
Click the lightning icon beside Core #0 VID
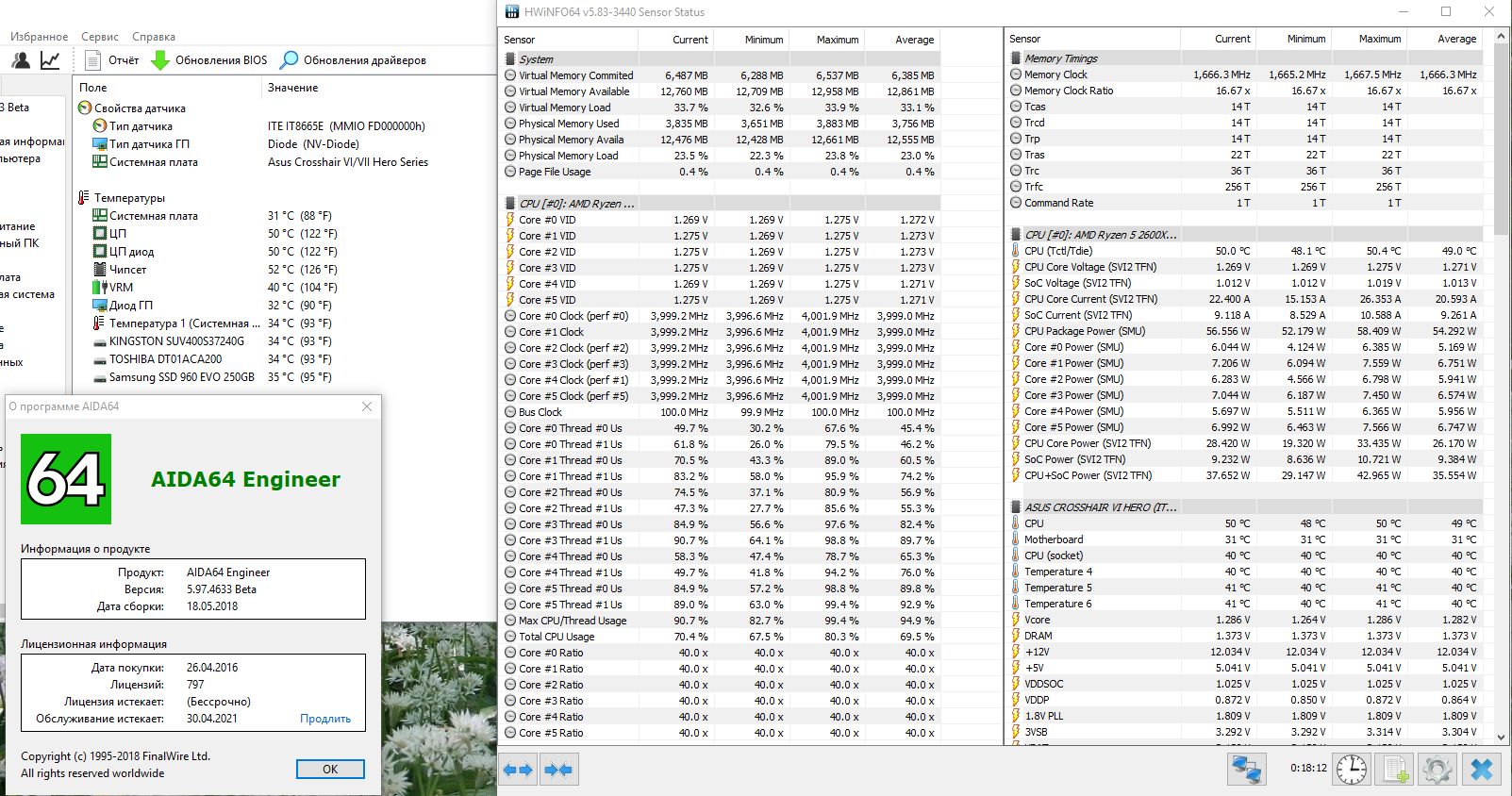click(x=510, y=220)
